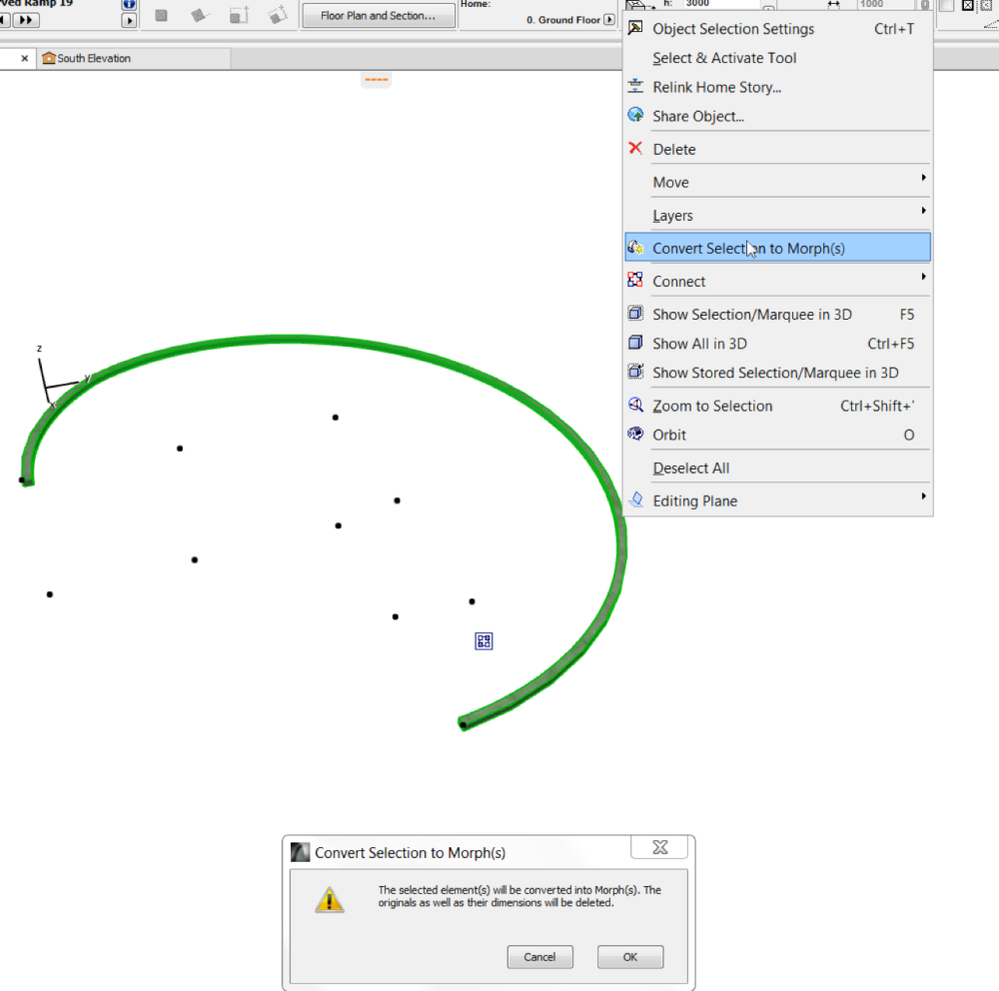Click the Object Selection Settings hammer icon

pos(635,27)
